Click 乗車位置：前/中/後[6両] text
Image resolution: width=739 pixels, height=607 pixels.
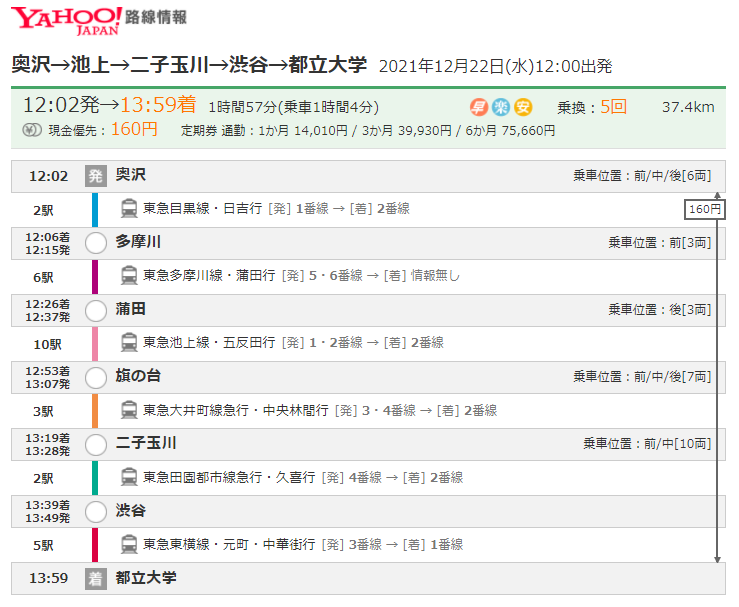click(x=642, y=176)
